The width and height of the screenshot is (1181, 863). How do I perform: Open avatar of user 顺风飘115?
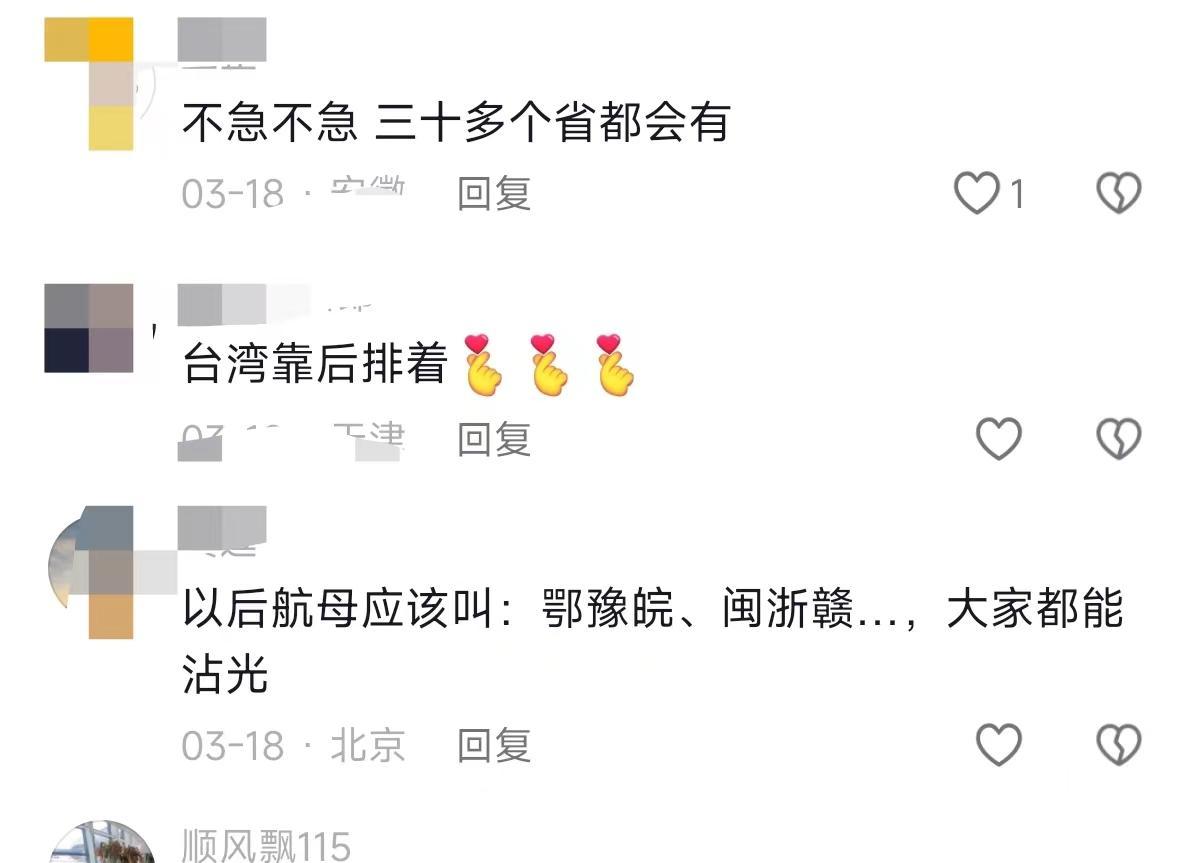tap(101, 841)
